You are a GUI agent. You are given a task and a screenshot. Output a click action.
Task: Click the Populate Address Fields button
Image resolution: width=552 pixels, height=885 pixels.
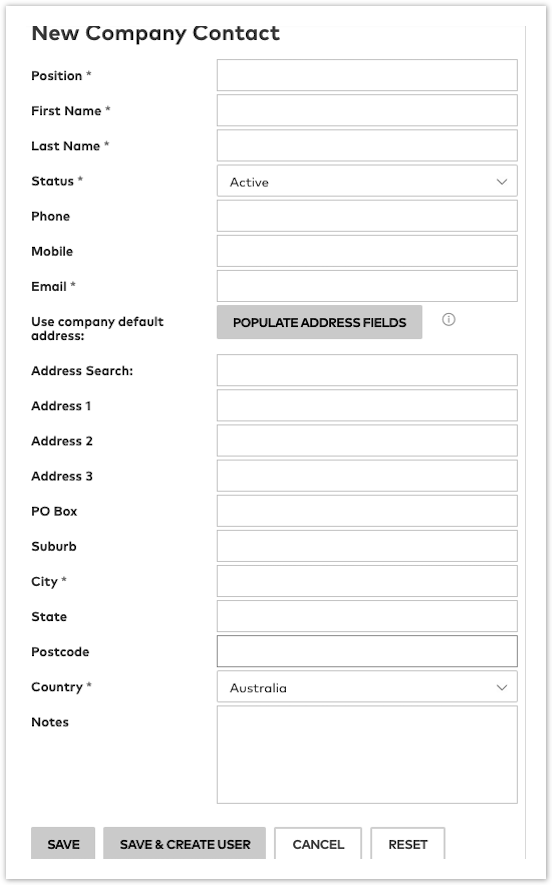tap(319, 322)
